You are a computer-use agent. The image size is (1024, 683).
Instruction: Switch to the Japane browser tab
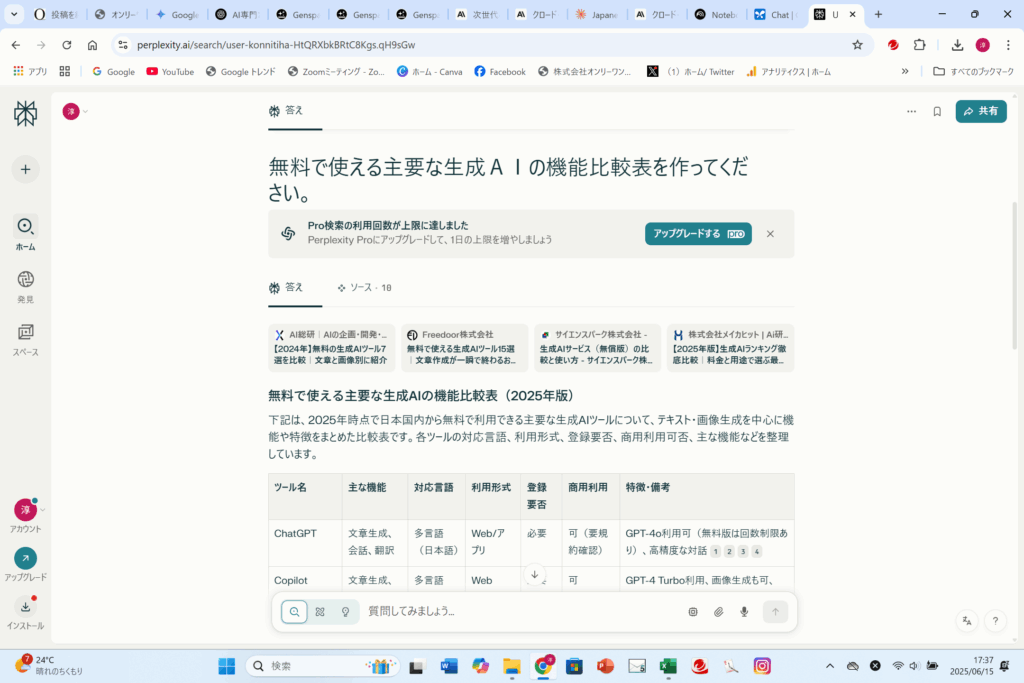[x=596, y=14]
